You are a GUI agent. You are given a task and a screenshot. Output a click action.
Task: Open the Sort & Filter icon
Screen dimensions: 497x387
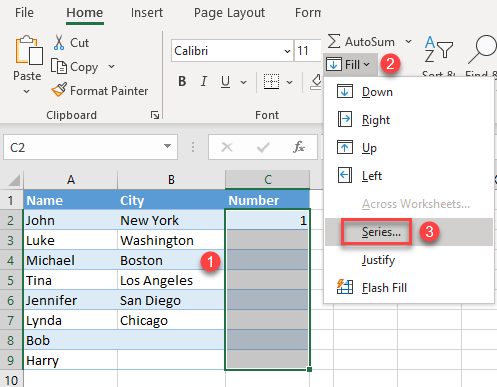tap(439, 49)
